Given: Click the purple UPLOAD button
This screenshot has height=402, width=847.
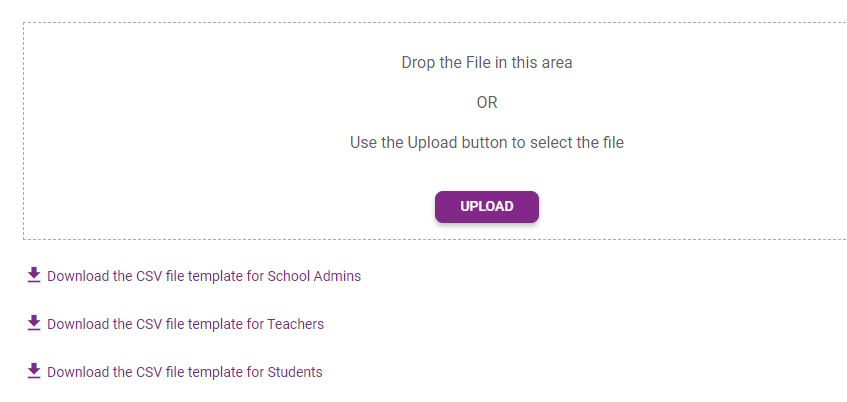Looking at the screenshot, I should [487, 207].
